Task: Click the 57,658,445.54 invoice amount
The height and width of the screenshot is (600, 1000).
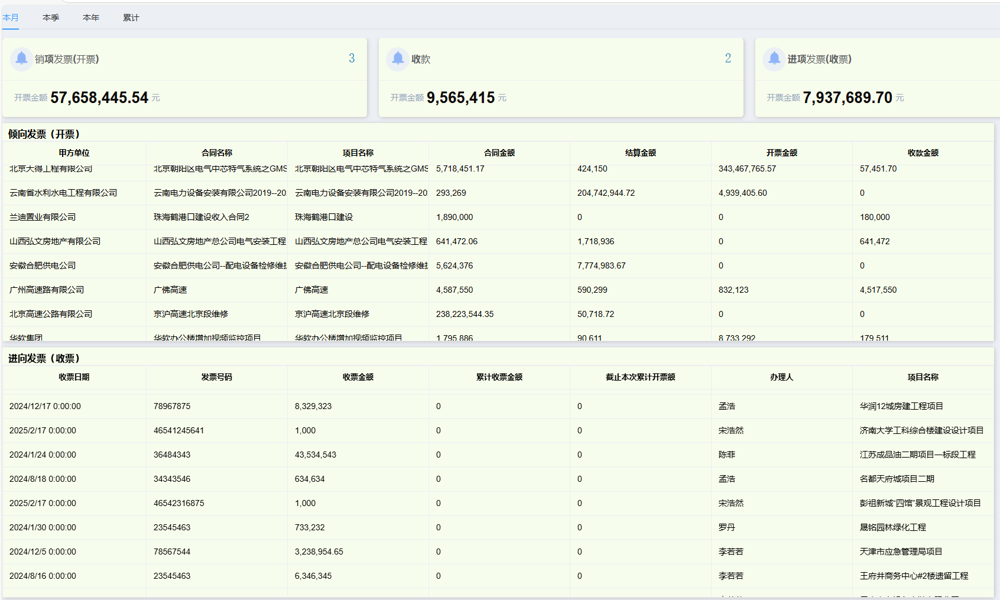Action: coord(99,98)
